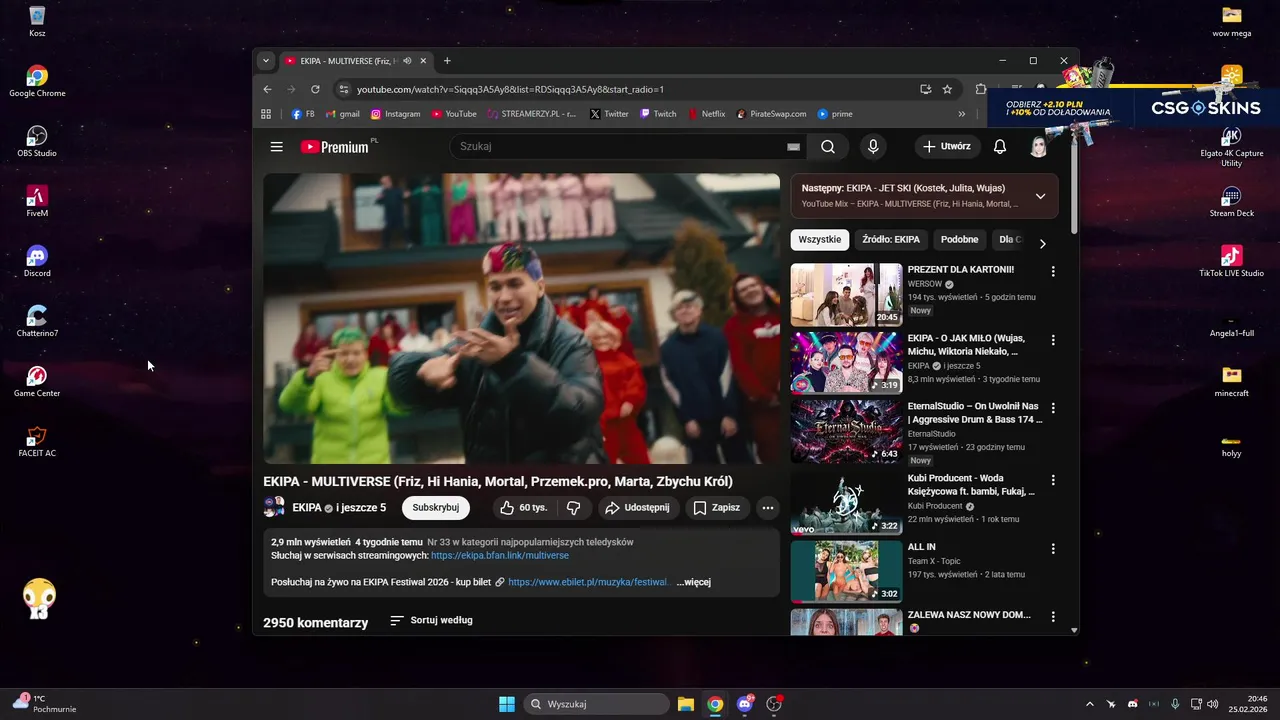Open options for PREZENT DLA KARTONII video
1280x720 pixels.
(1053, 271)
